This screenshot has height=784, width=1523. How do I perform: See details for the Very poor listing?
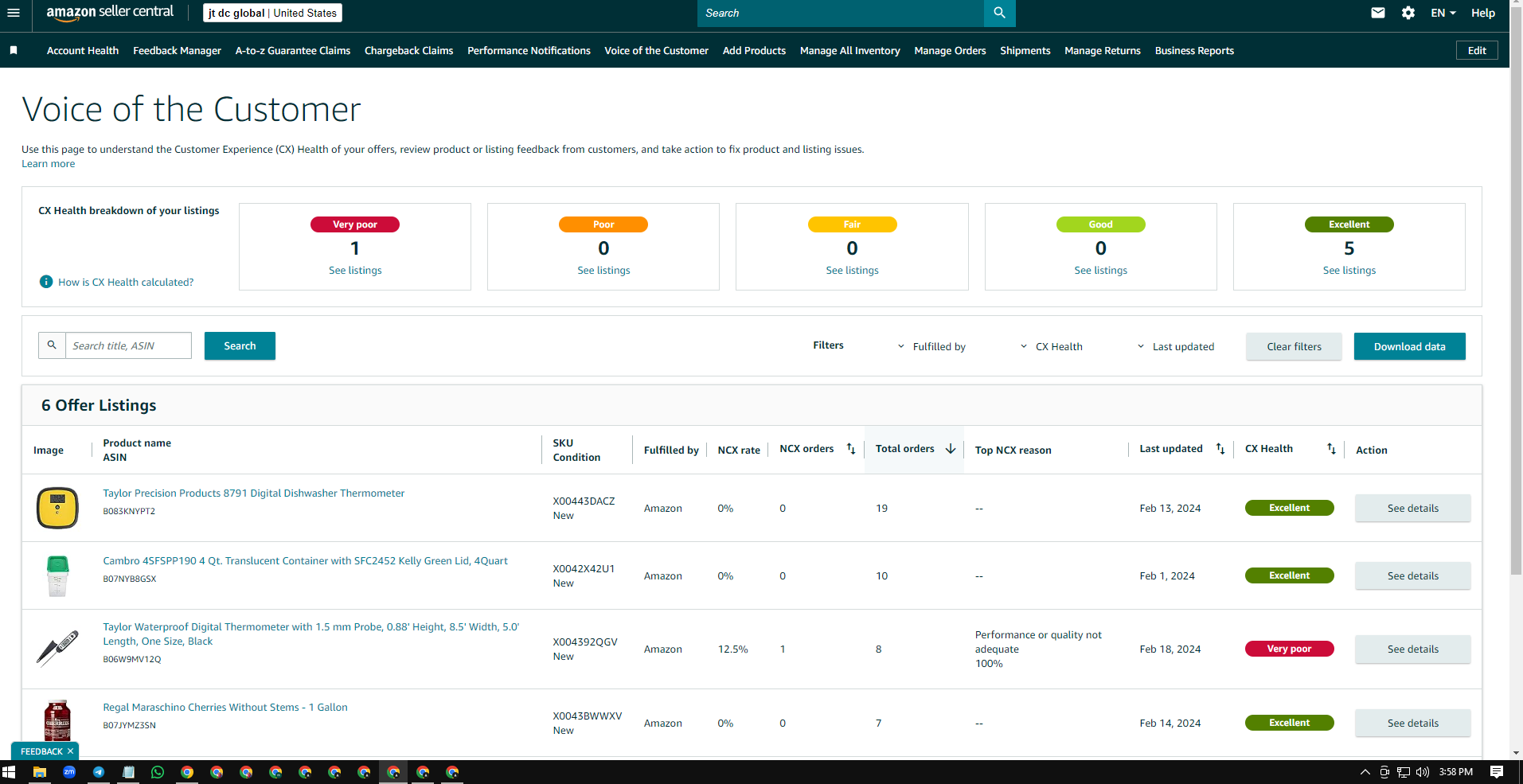(x=1412, y=649)
